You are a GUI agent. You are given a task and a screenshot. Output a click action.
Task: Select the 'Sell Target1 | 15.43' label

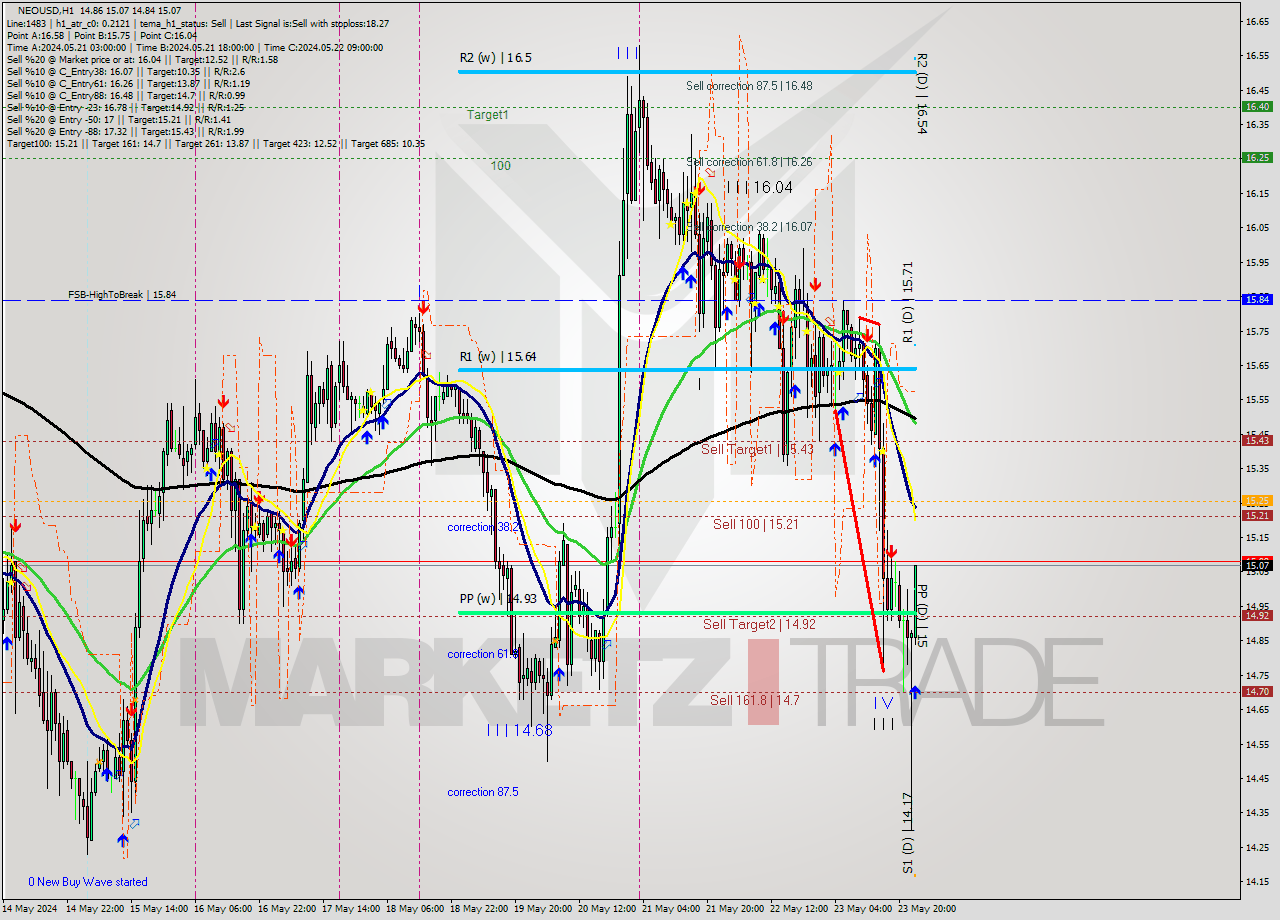(757, 449)
